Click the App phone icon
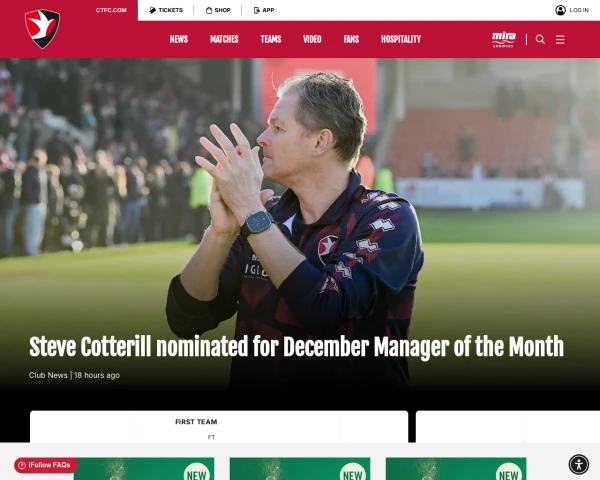Screen dimensions: 600x480 coord(257,10)
